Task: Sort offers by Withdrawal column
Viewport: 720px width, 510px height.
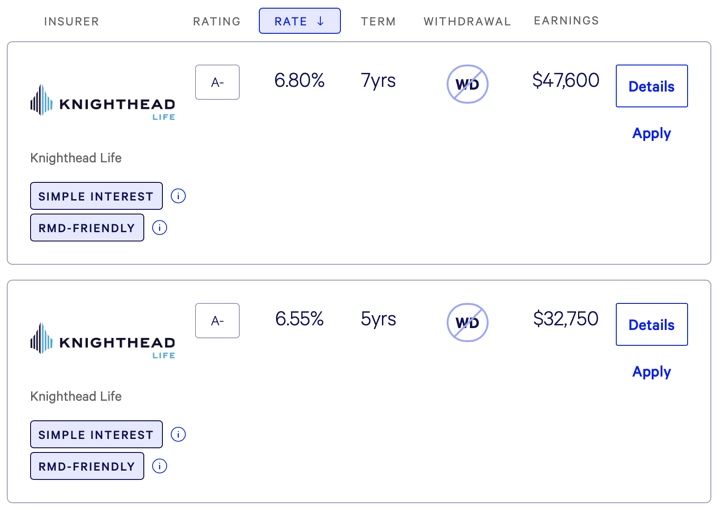Action: click(x=467, y=21)
